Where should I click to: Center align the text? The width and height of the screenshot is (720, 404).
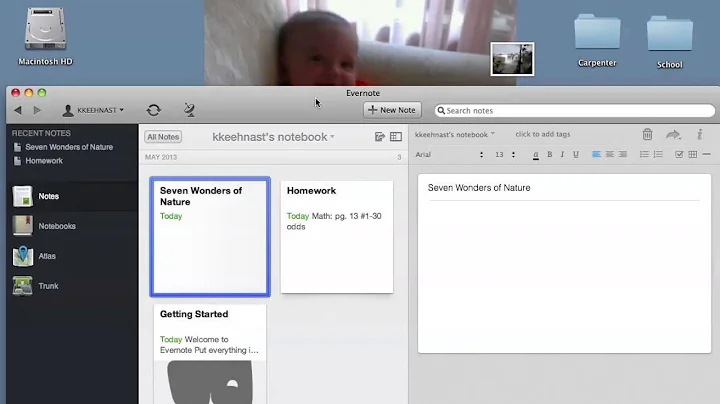609,154
